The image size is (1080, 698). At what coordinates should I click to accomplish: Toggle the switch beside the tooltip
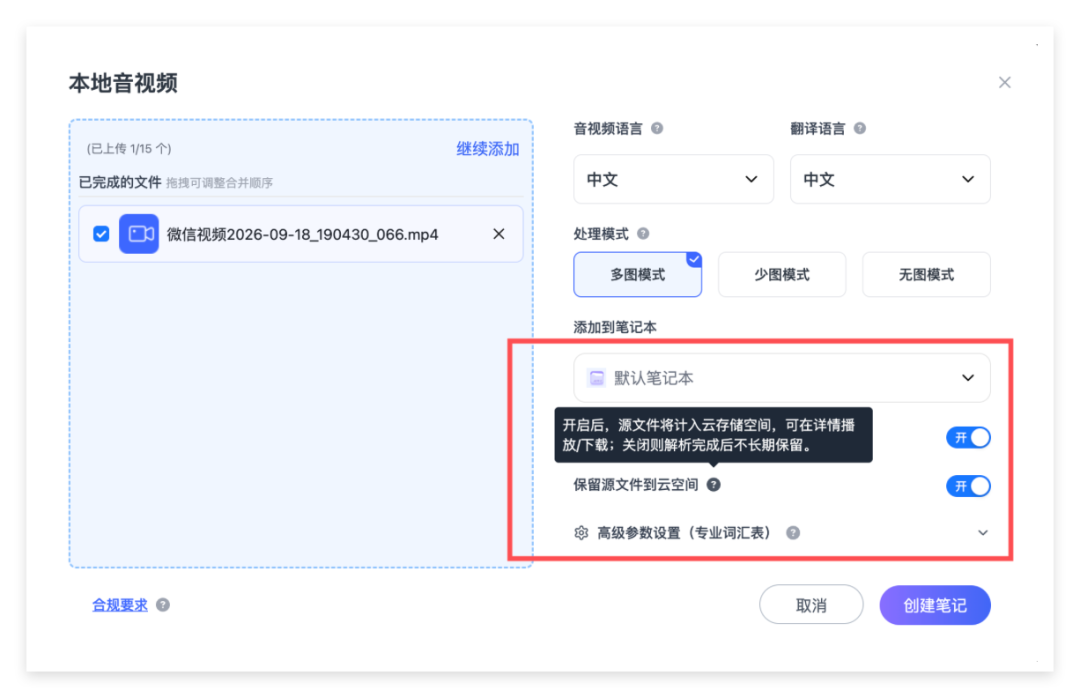tap(968, 438)
